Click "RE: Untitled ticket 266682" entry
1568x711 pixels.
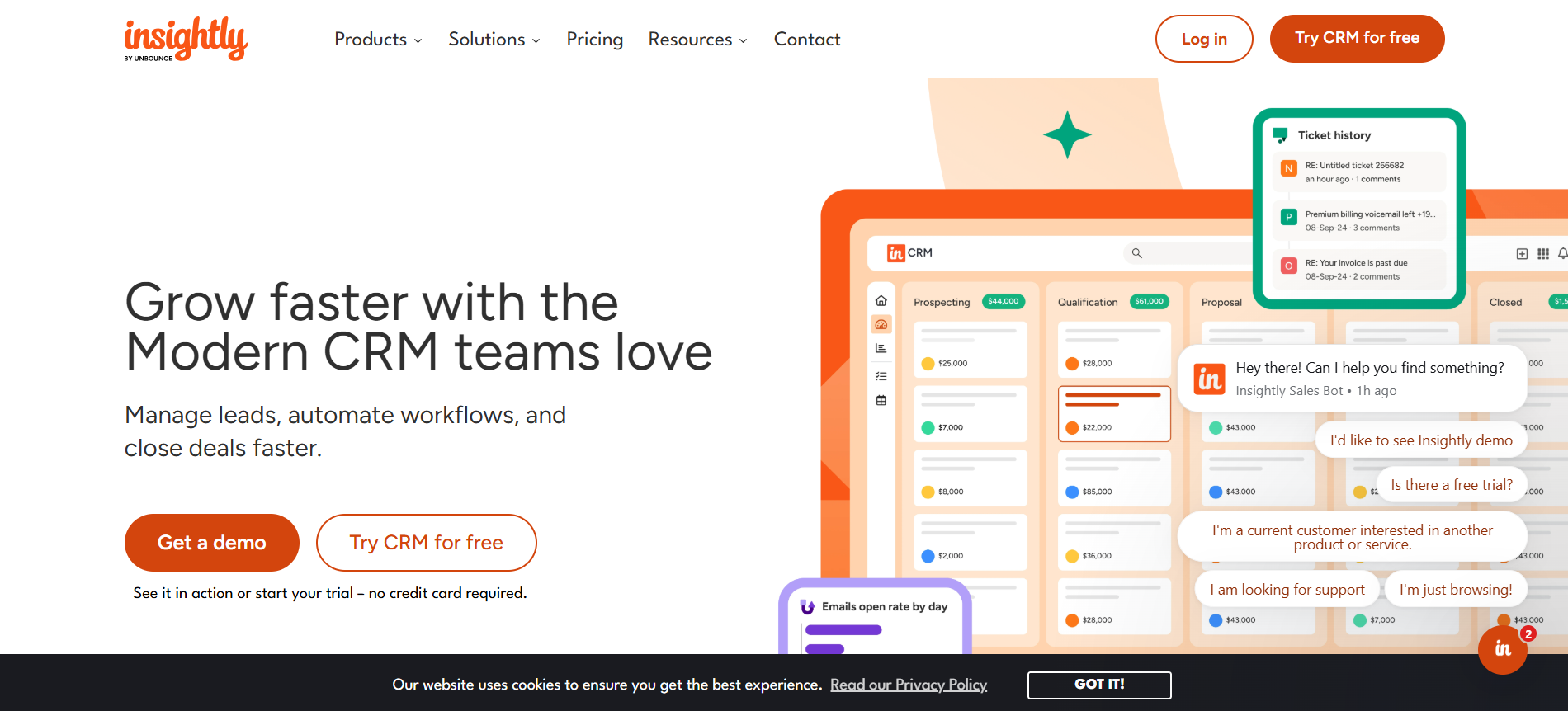pos(1359,172)
